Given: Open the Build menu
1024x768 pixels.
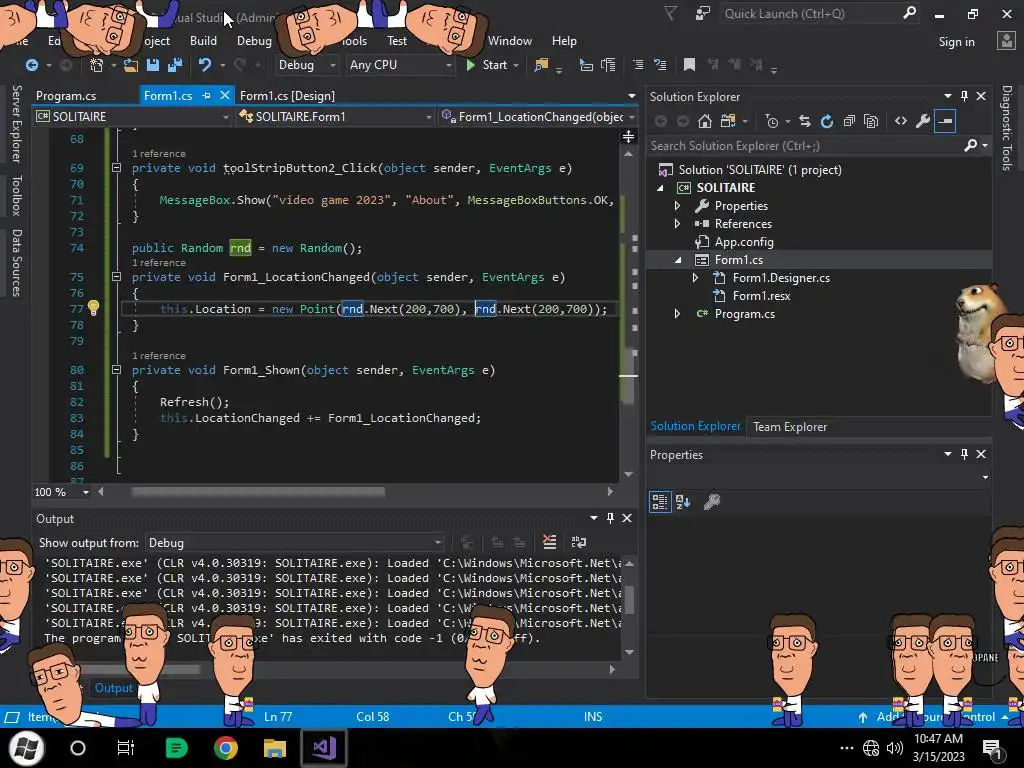Looking at the screenshot, I should tap(203, 40).
